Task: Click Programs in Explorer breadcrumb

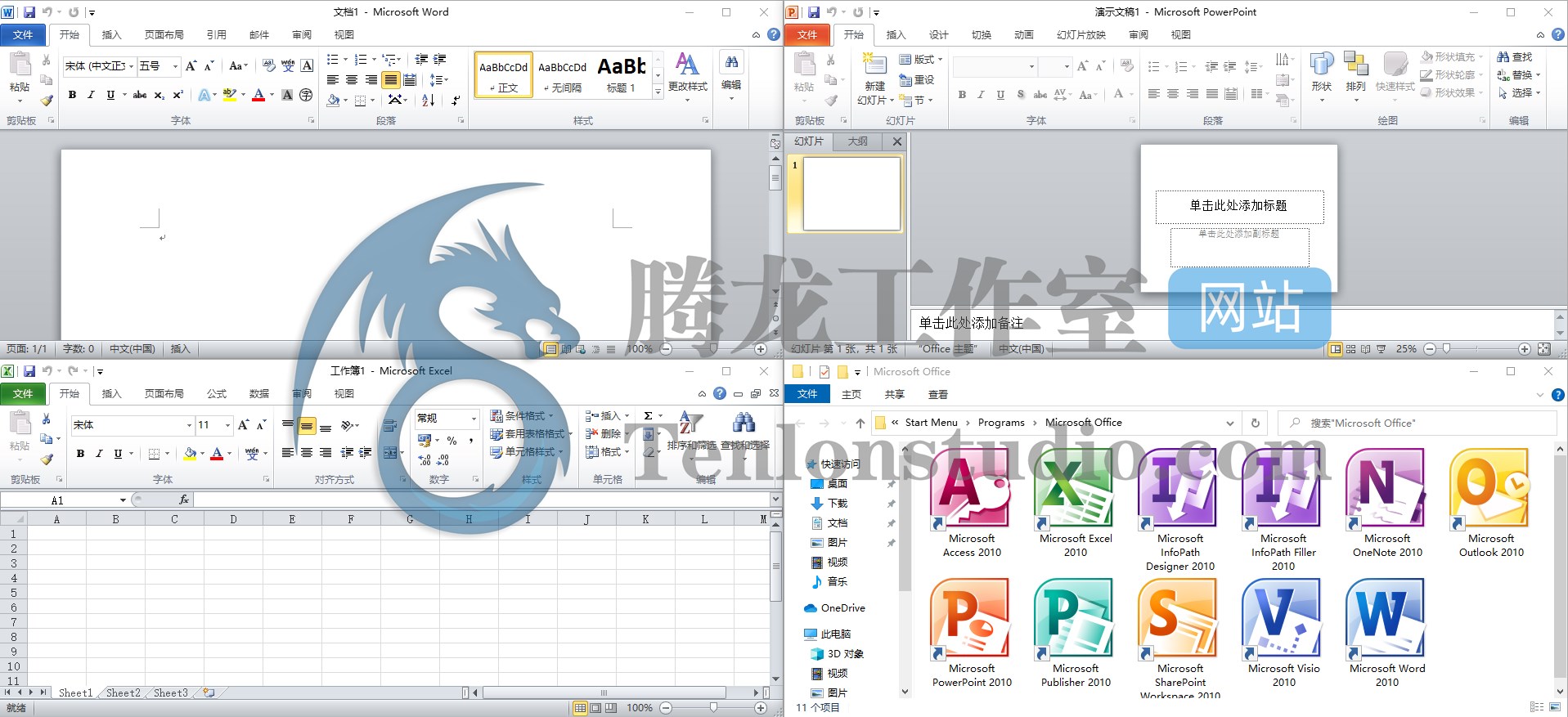Action: click(x=1000, y=423)
